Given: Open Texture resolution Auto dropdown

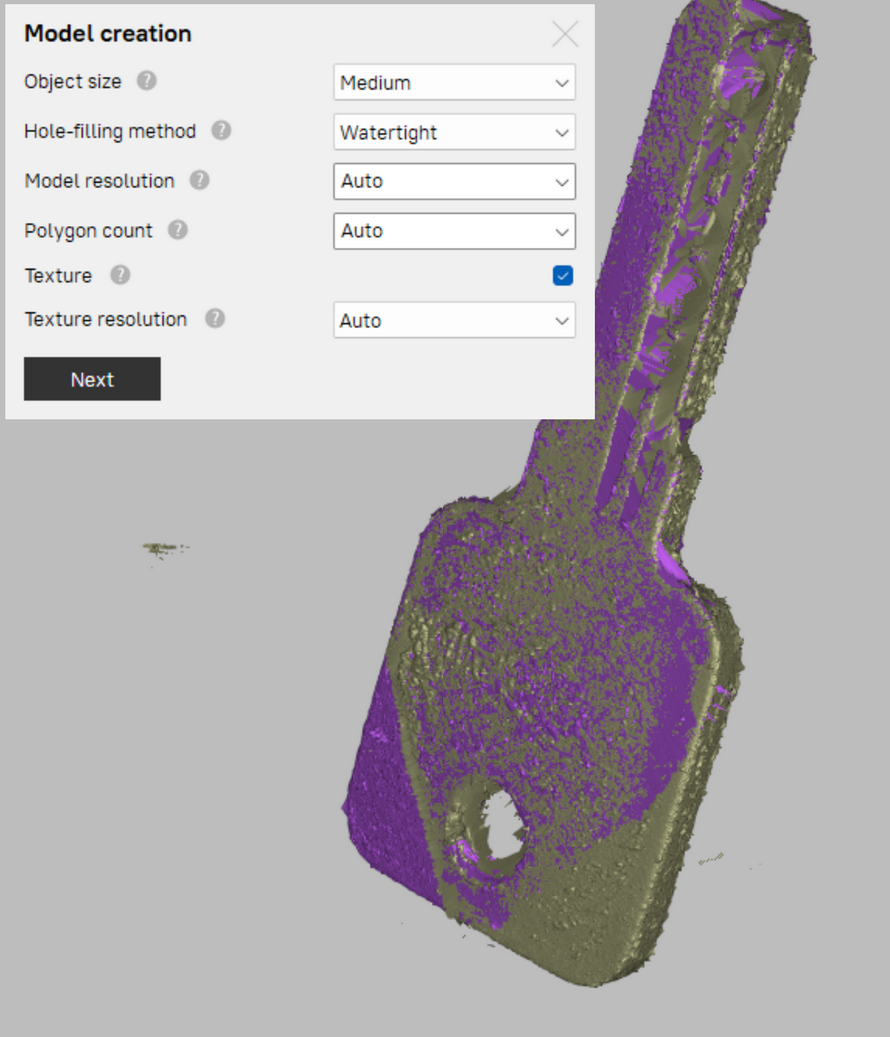Looking at the screenshot, I should (x=454, y=320).
